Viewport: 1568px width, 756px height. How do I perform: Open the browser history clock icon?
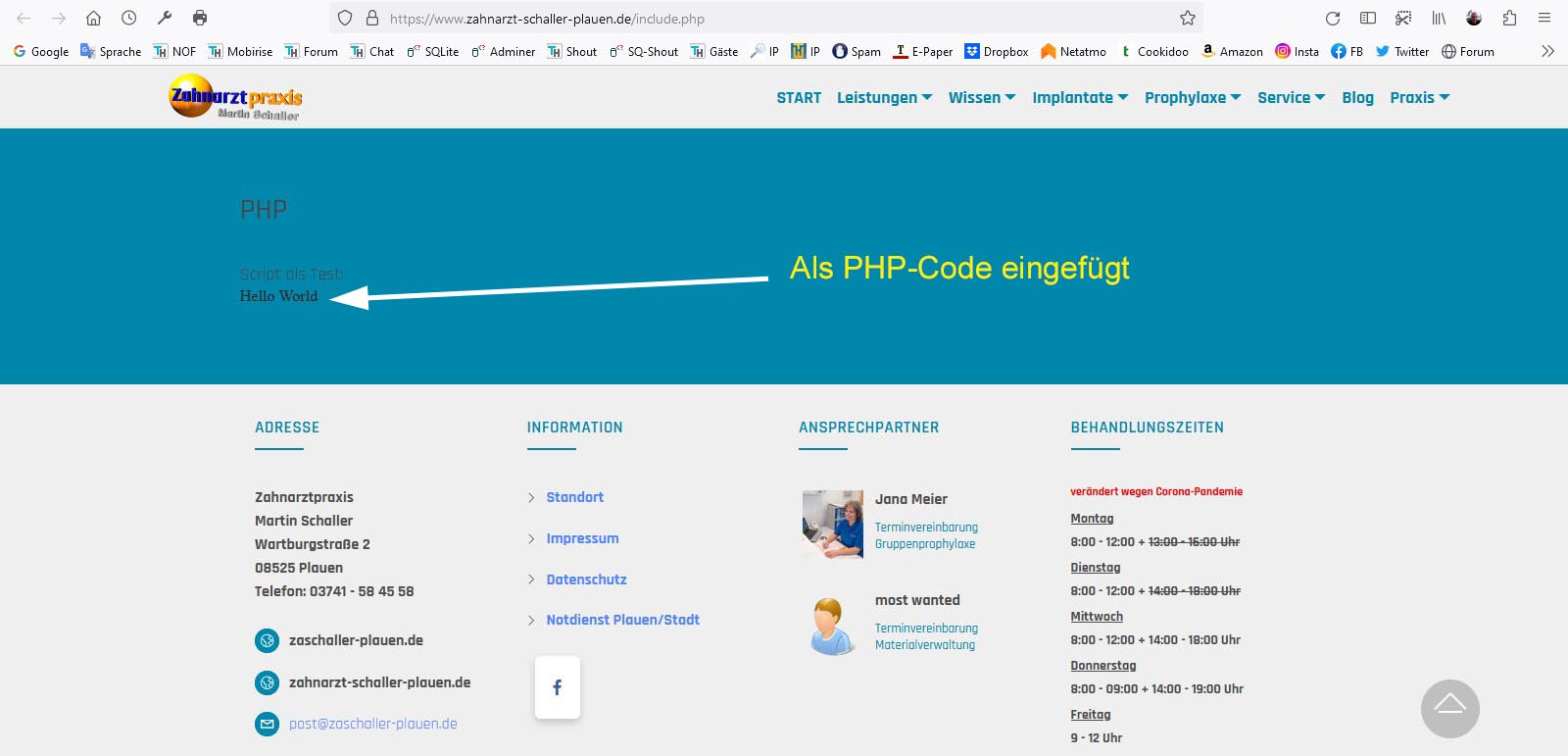(x=128, y=19)
